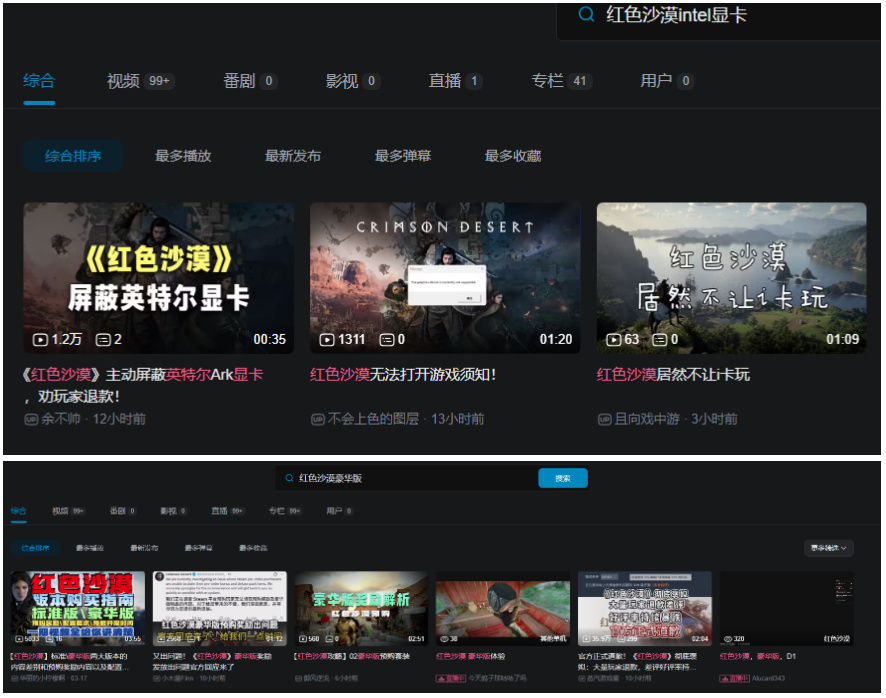Open the 居然不让i卡玩 video thumbnail
The image size is (886, 698).
pos(731,278)
